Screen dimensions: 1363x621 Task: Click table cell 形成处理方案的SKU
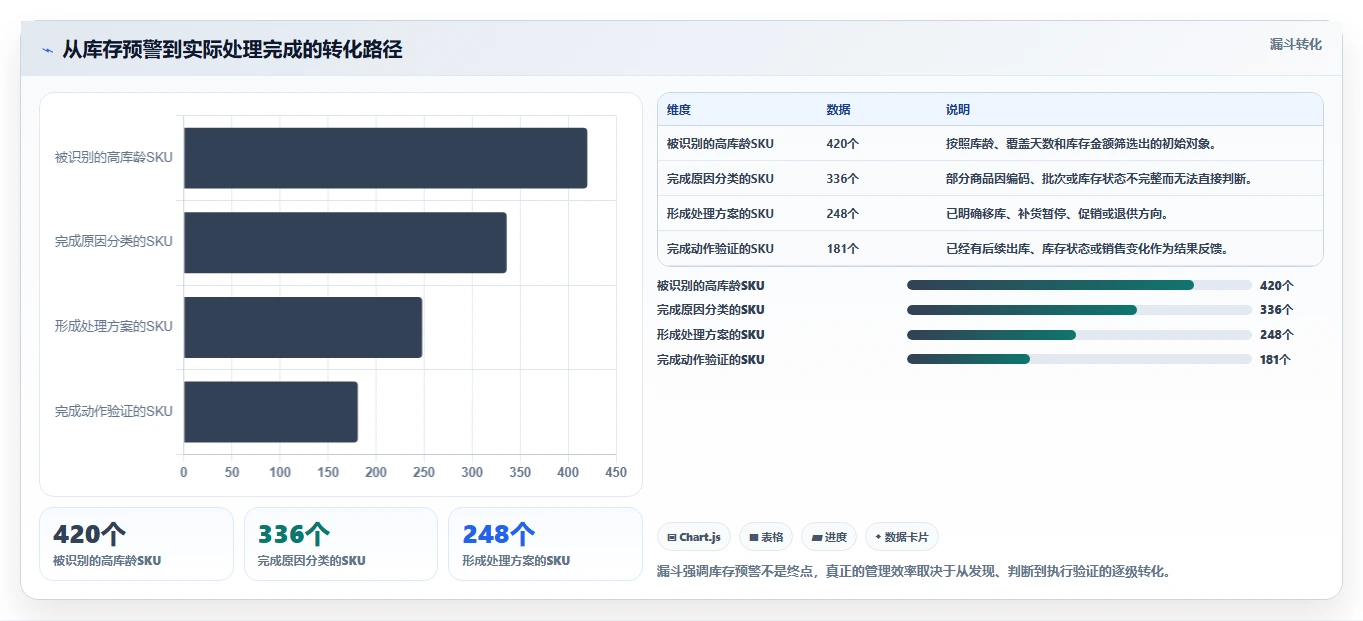point(720,214)
